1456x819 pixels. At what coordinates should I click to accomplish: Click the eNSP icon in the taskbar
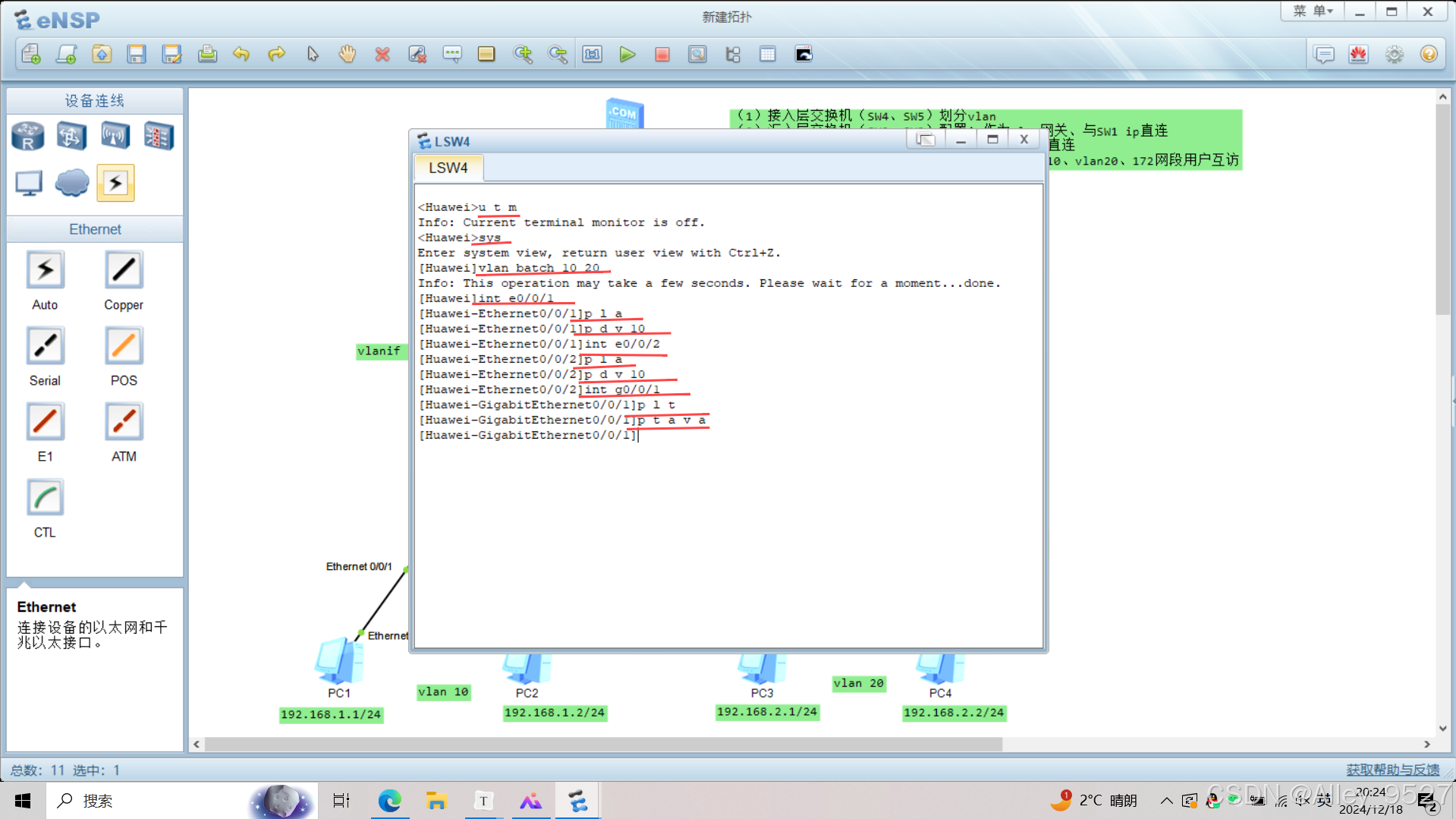pos(578,801)
